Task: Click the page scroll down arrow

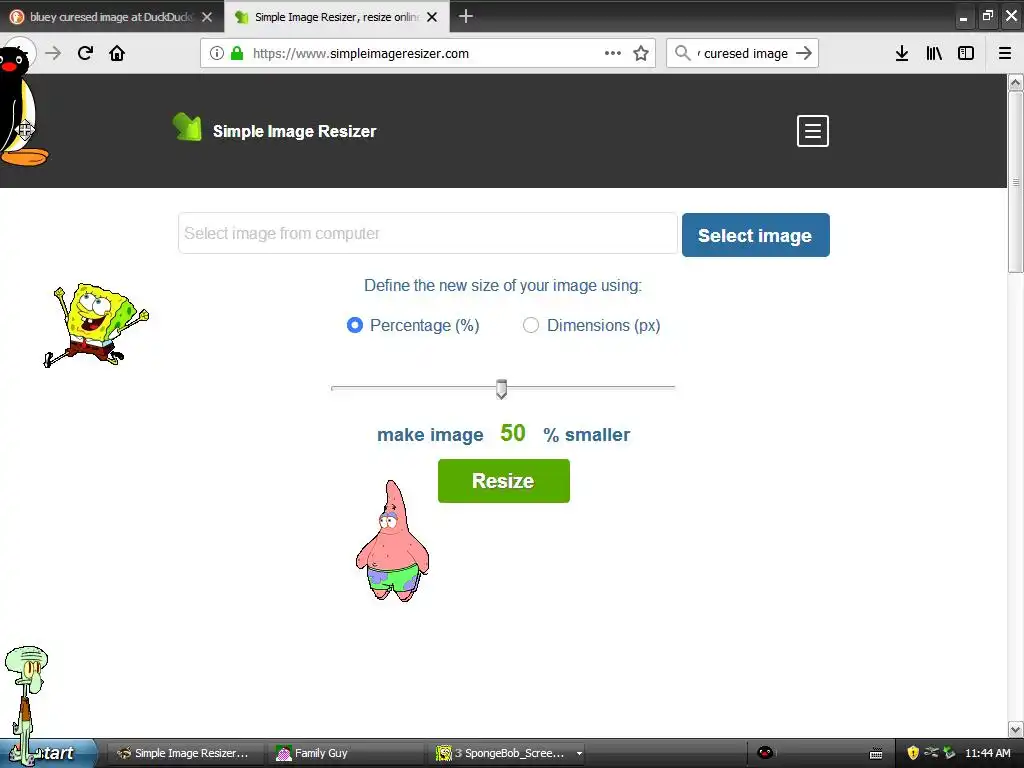Action: pyautogui.click(x=1015, y=729)
